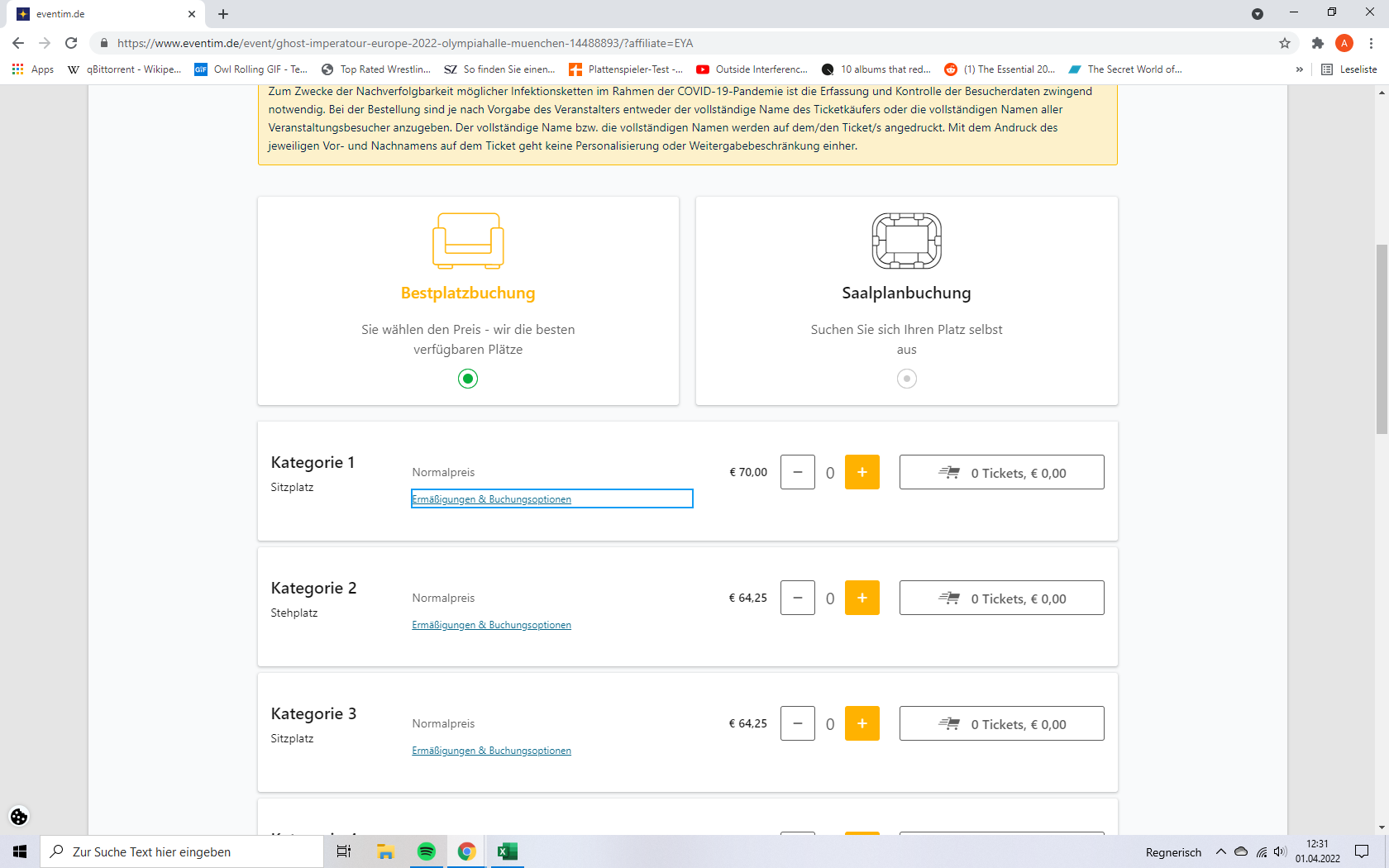Image resolution: width=1389 pixels, height=868 pixels.
Task: Bookmark this page with the star icon
Action: (x=1285, y=43)
